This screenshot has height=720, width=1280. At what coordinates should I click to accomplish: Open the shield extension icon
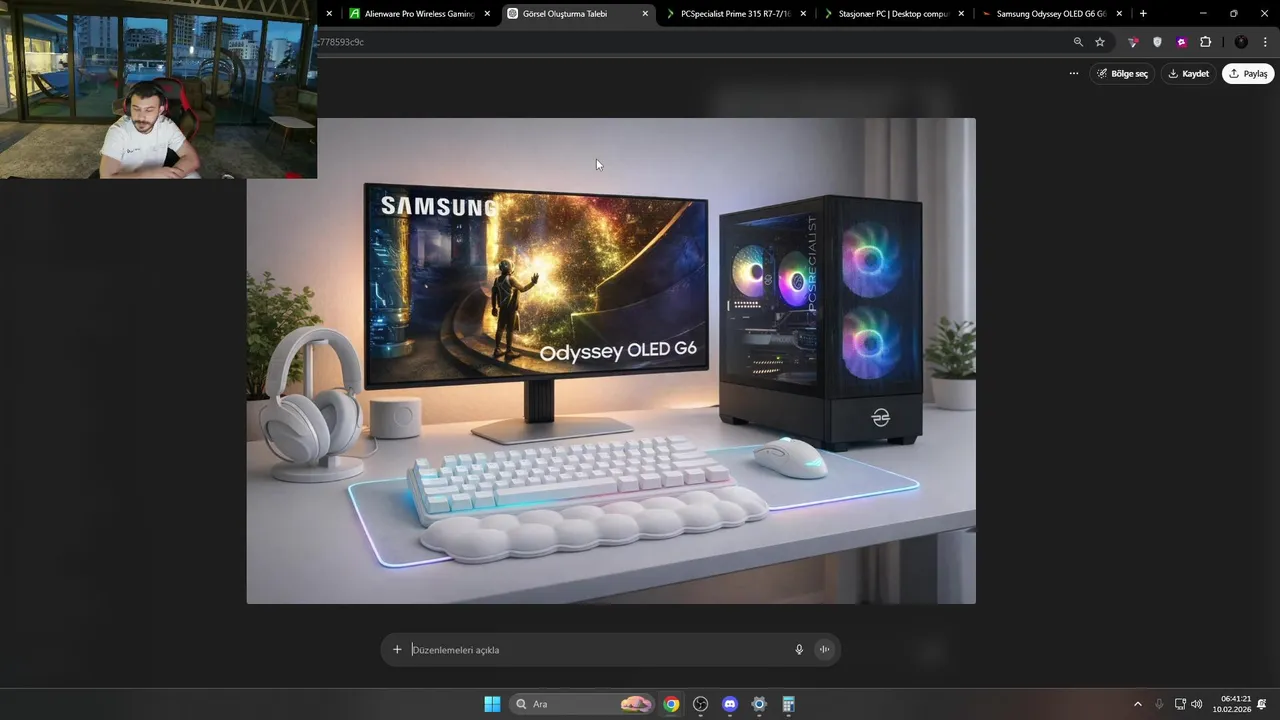[1157, 42]
